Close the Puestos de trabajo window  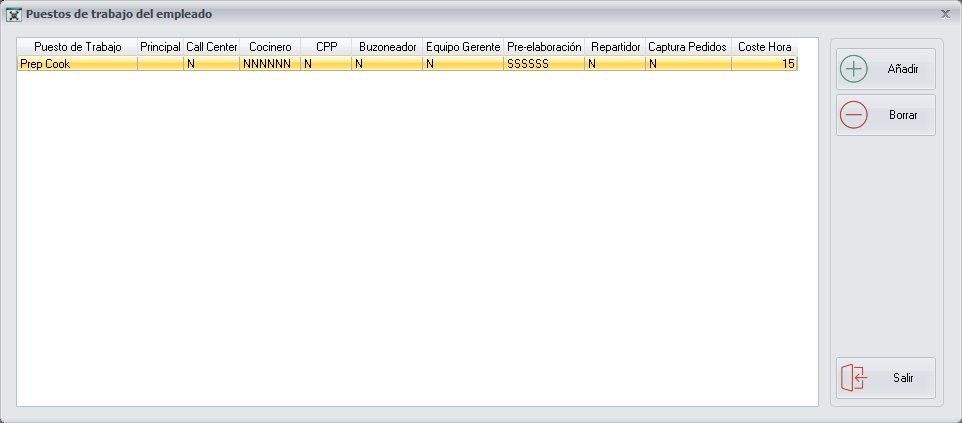(x=945, y=14)
